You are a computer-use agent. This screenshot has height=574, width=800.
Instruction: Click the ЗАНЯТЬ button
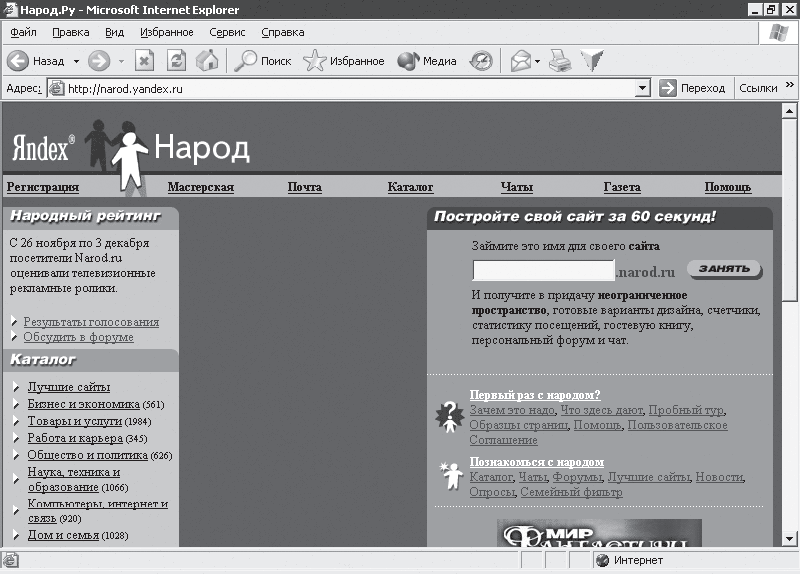pos(723,269)
